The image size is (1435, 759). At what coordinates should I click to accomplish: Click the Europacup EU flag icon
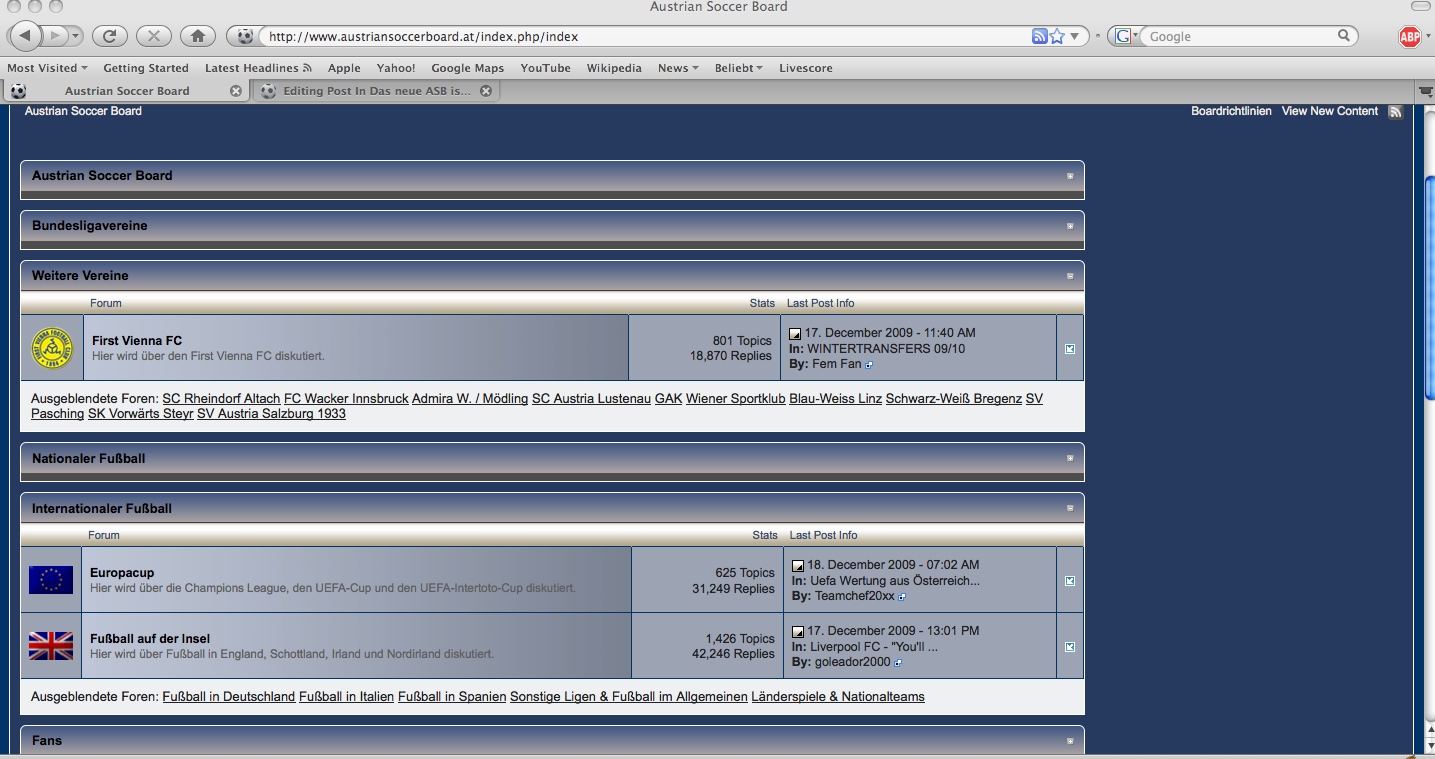pyautogui.click(x=51, y=580)
